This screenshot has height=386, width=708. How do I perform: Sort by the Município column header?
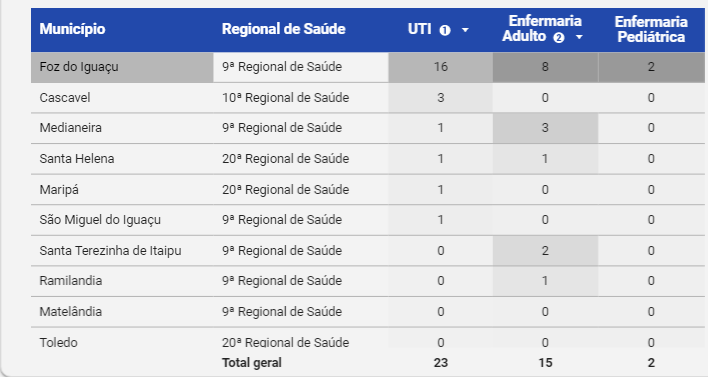tap(72, 29)
